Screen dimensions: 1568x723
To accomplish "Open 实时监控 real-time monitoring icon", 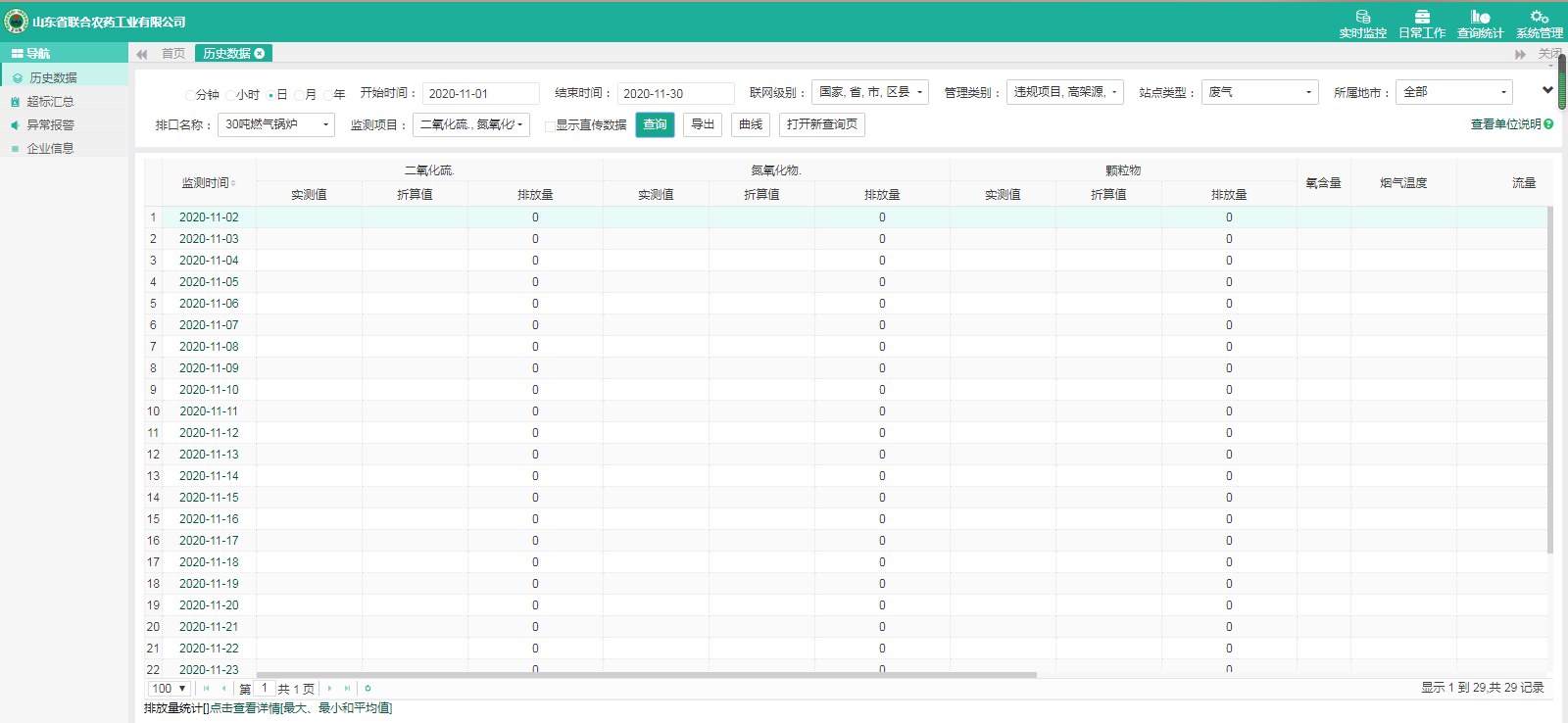I will coord(1362,18).
